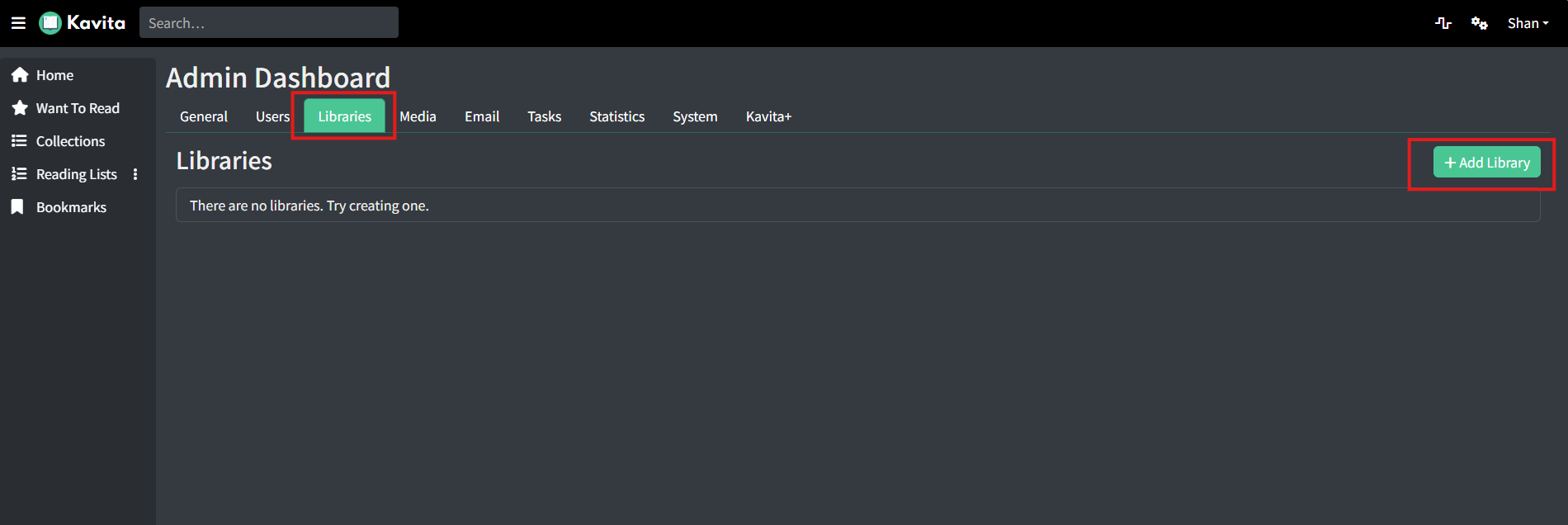Click the Home house icon
Viewport: 1568px width, 525px height.
20,75
